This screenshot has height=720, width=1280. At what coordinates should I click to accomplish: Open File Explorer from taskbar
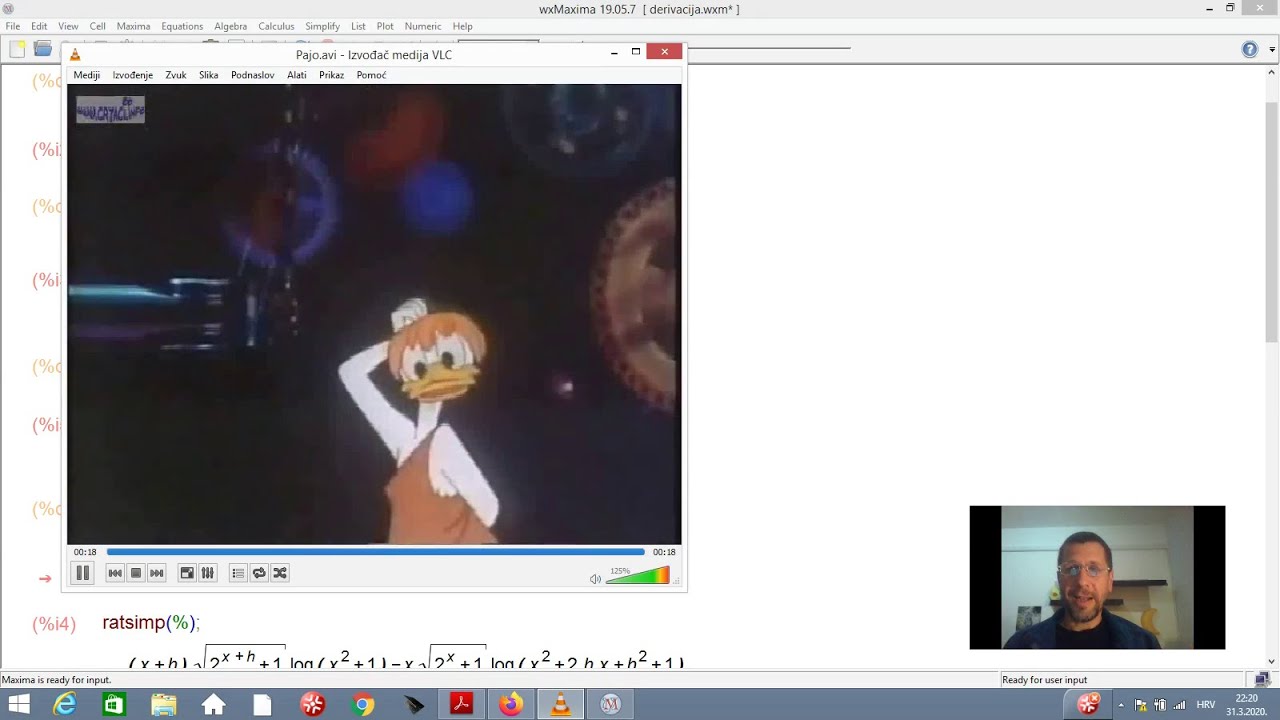click(x=164, y=705)
